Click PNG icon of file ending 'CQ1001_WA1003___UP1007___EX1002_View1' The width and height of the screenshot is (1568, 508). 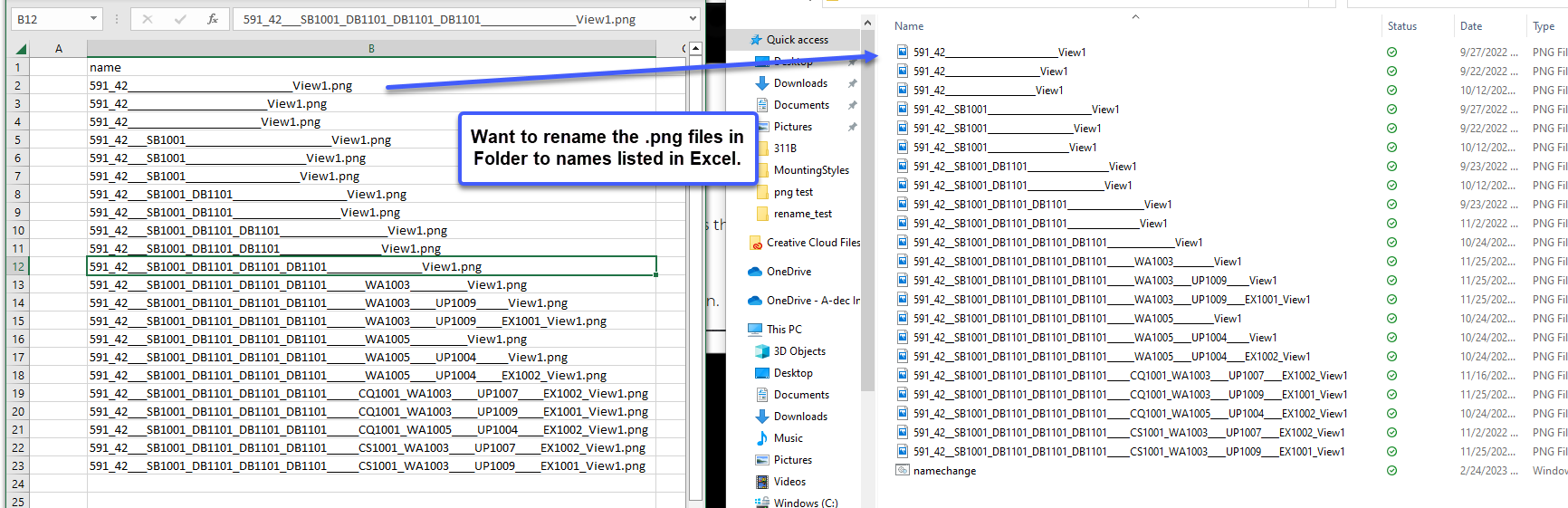tap(902, 375)
